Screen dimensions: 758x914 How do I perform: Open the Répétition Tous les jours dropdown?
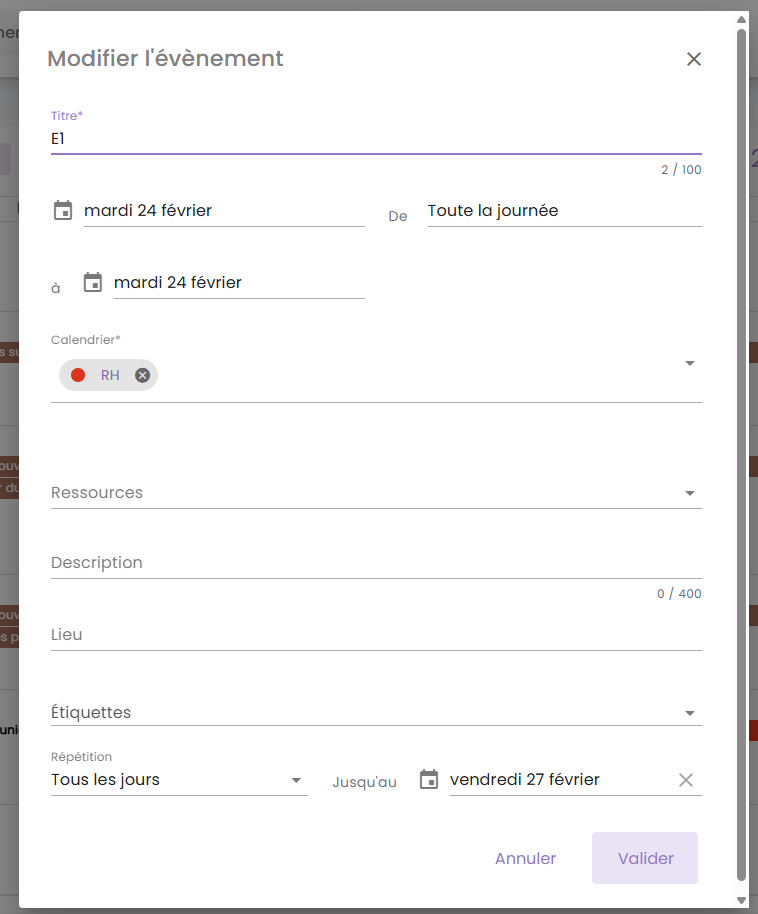[296, 780]
